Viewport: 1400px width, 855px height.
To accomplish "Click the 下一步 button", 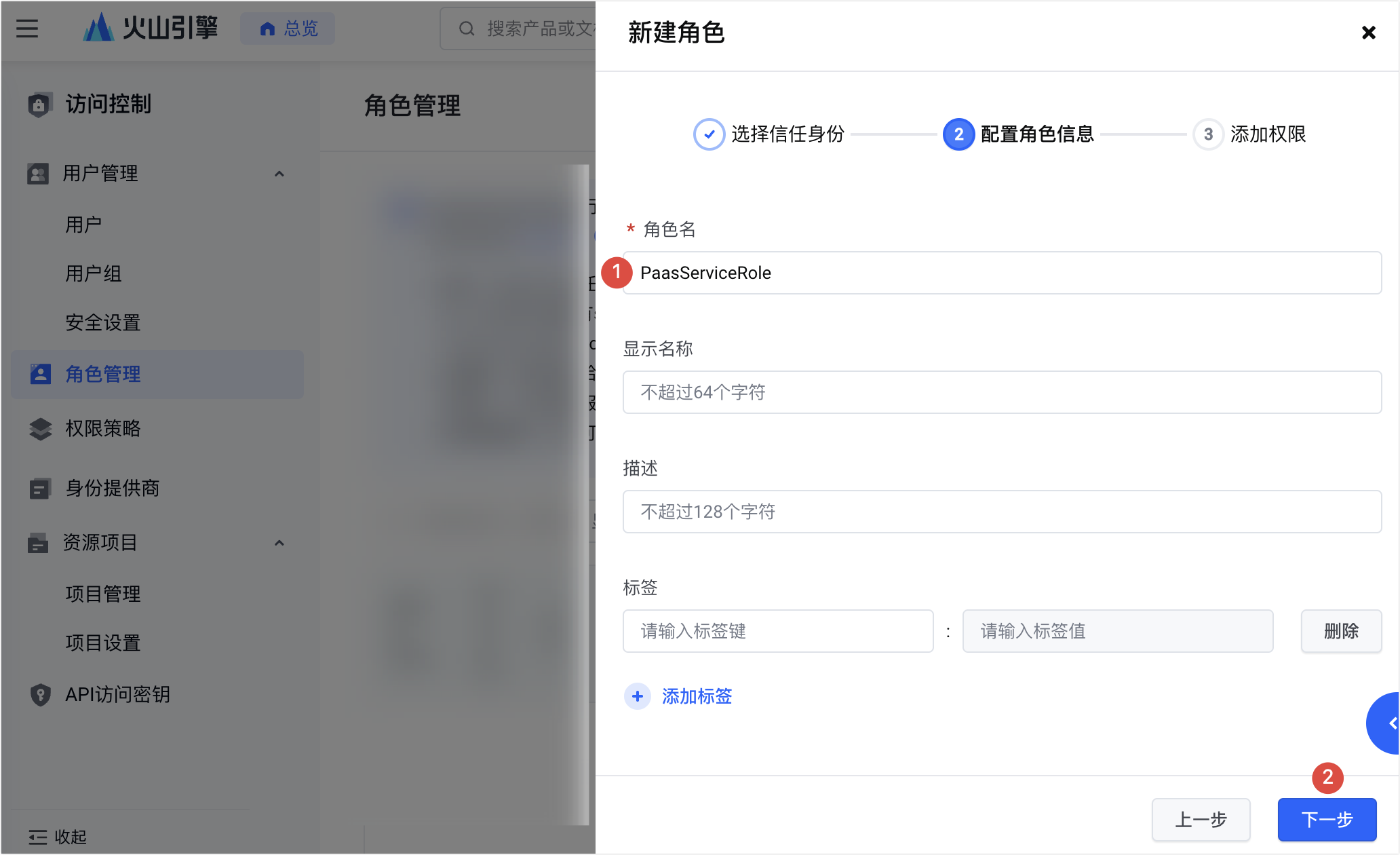I will click(x=1327, y=820).
